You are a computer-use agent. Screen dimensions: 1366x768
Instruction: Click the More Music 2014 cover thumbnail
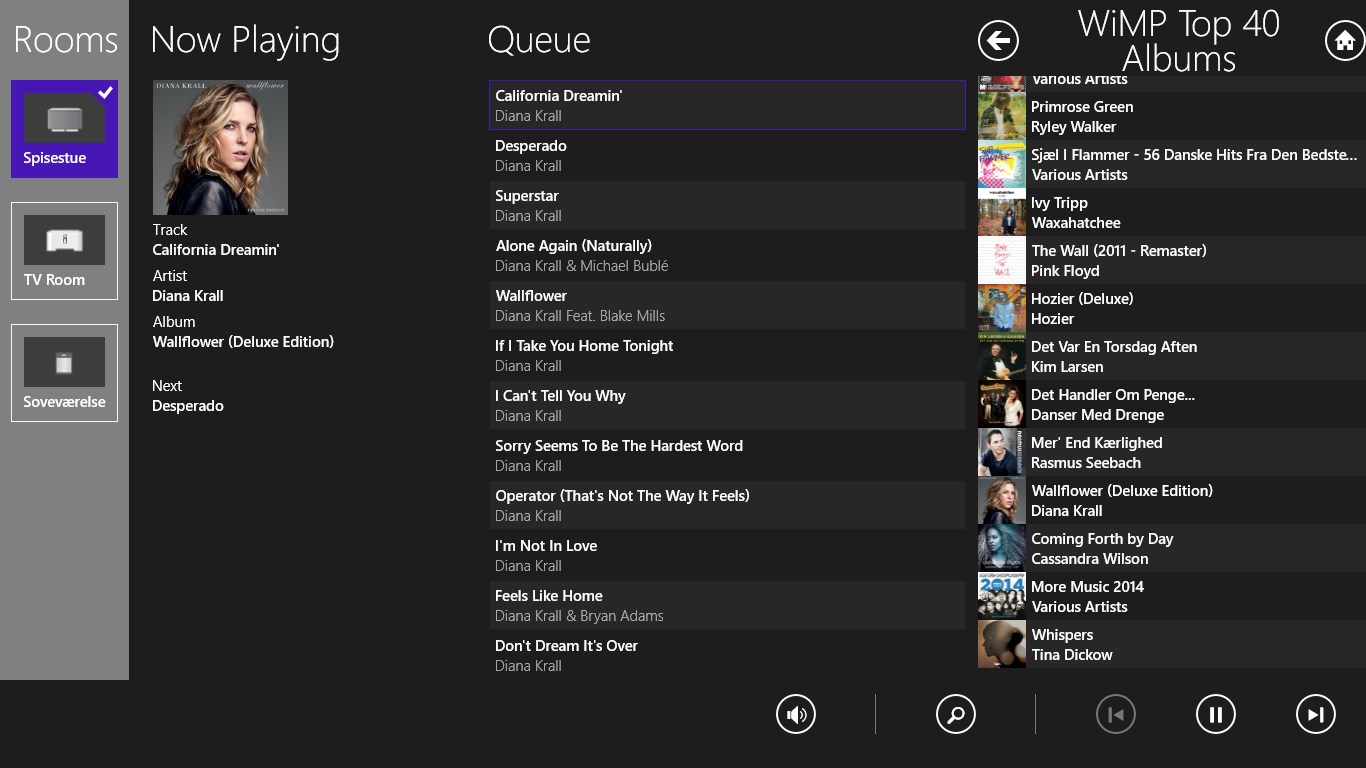[1002, 596]
